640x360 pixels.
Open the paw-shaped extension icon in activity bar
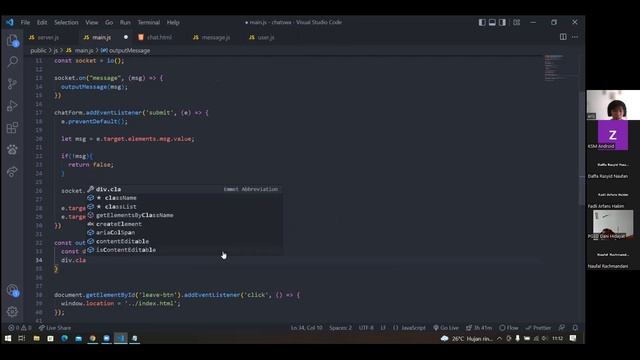point(12,150)
